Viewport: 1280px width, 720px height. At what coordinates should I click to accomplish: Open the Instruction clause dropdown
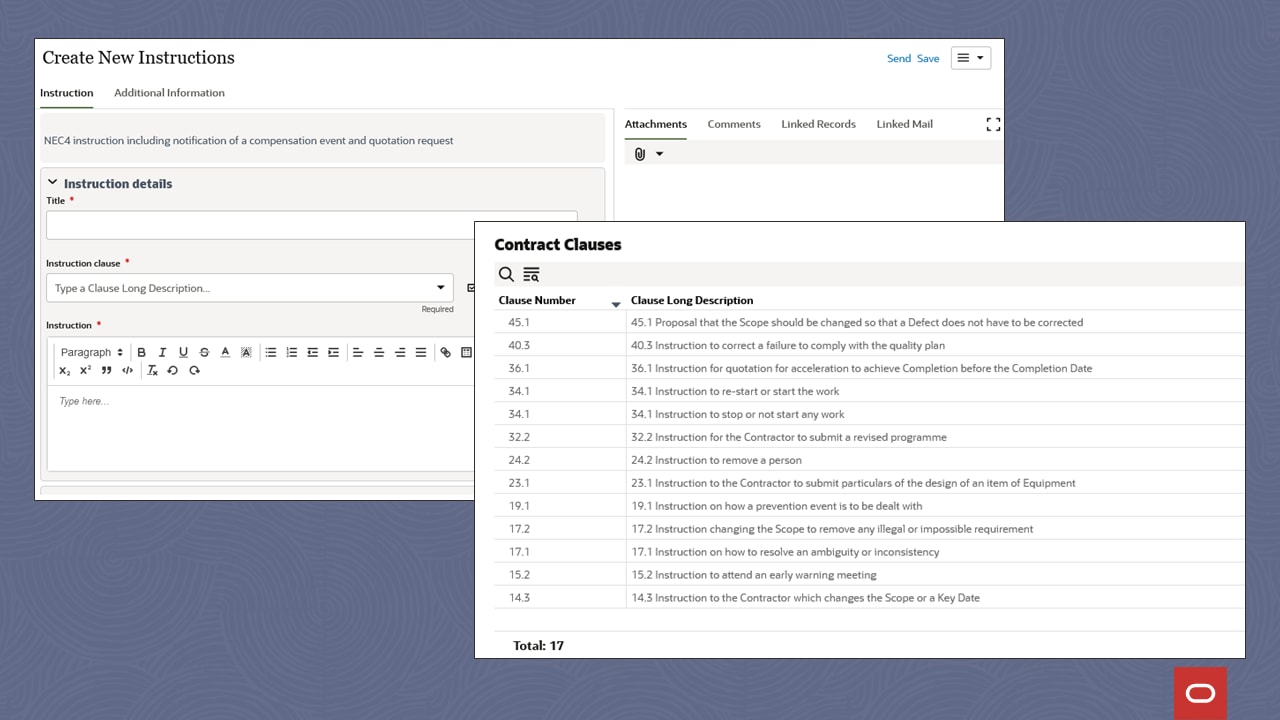[440, 288]
